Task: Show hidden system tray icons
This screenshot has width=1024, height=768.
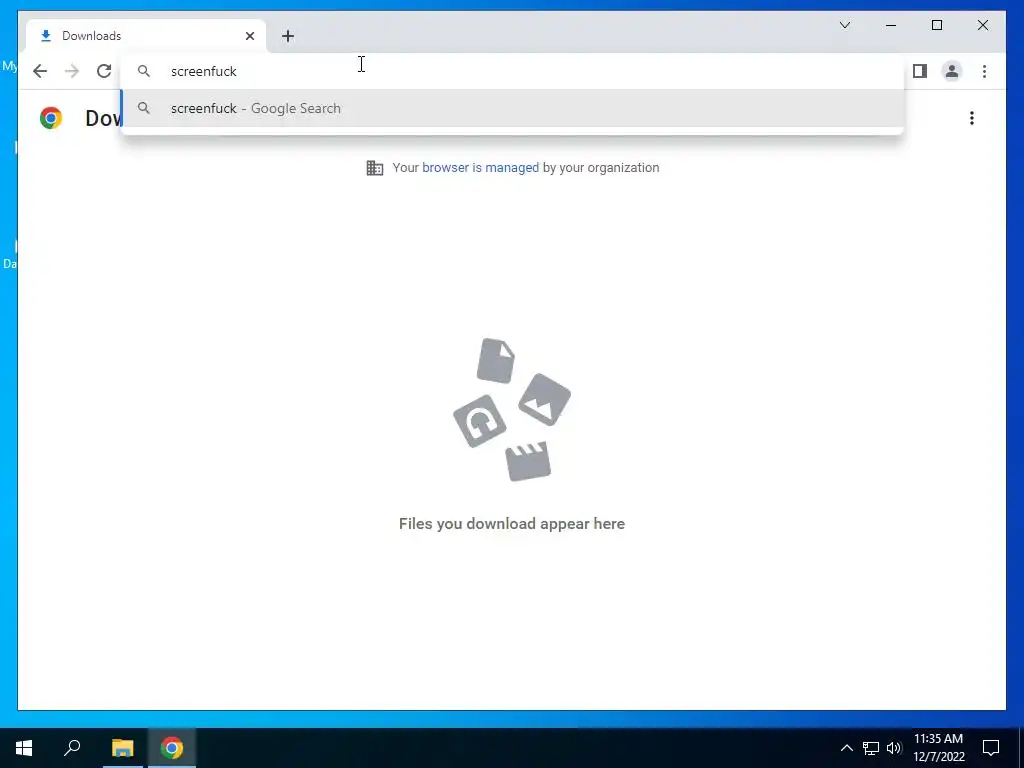Action: point(846,748)
